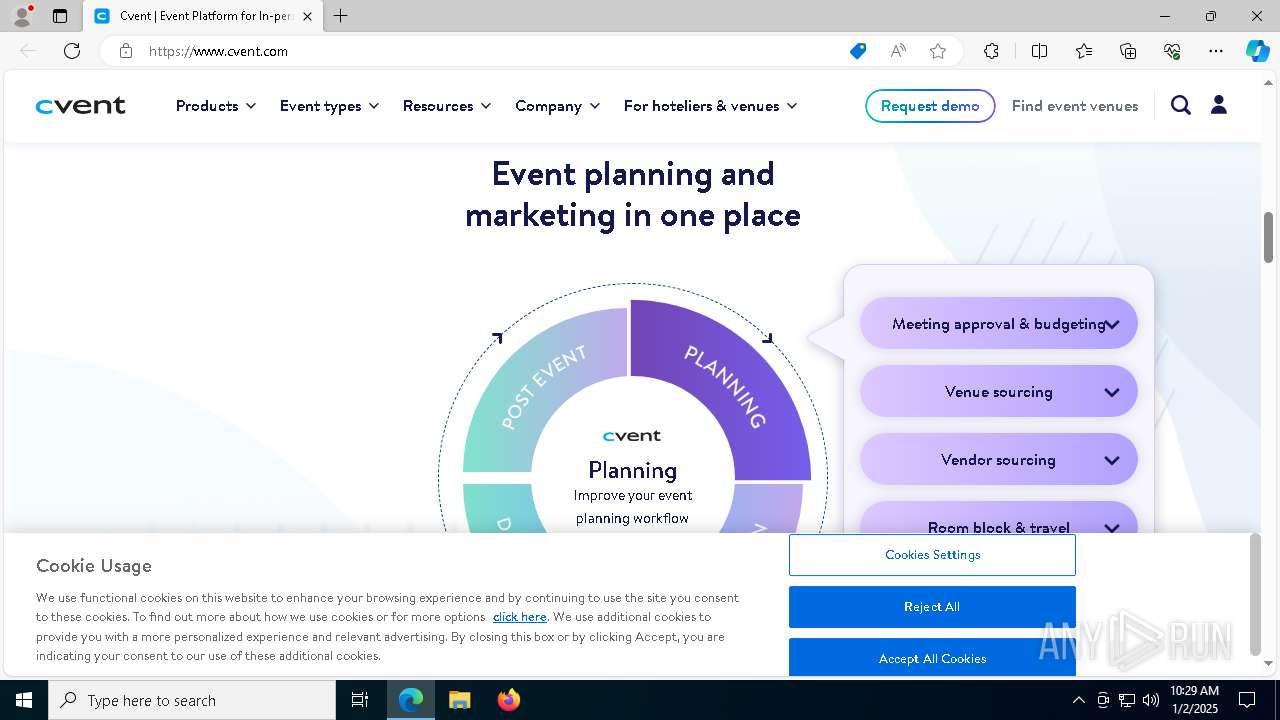Open the Edge profile avatar icon
Screen dimensions: 1280x720
coord(22,16)
